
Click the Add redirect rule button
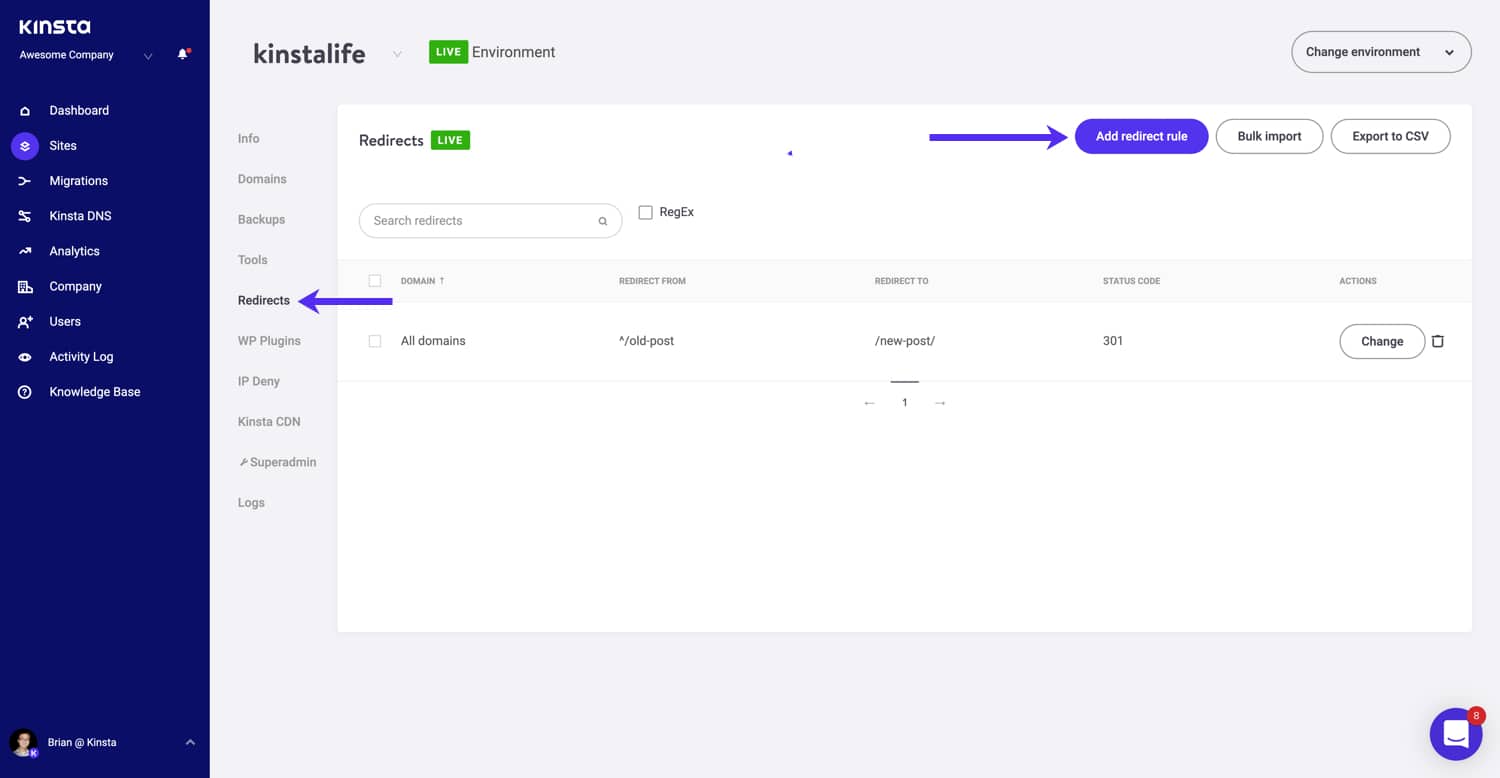(x=1141, y=136)
